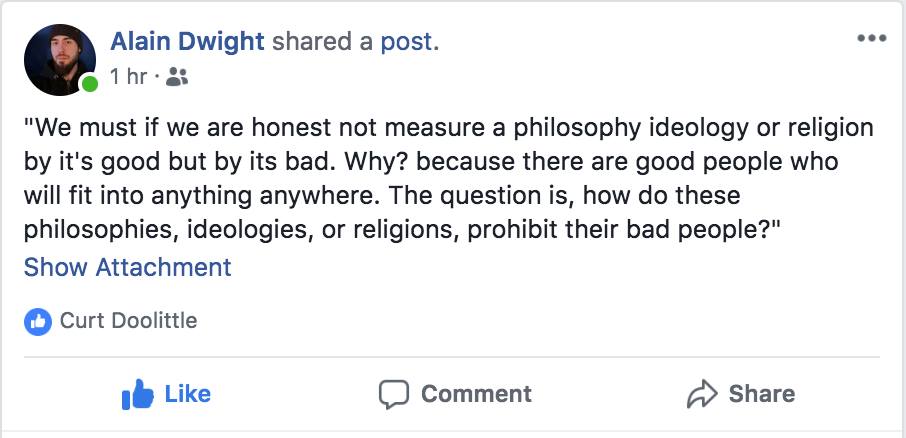
Task: Click the friends audience icon
Action: 175,75
